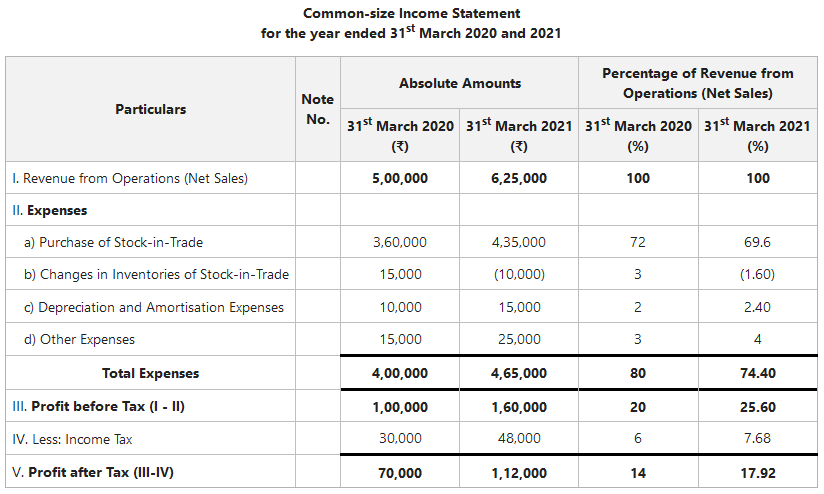
Task: Select the Total Expenses row label
Action: pos(150,373)
